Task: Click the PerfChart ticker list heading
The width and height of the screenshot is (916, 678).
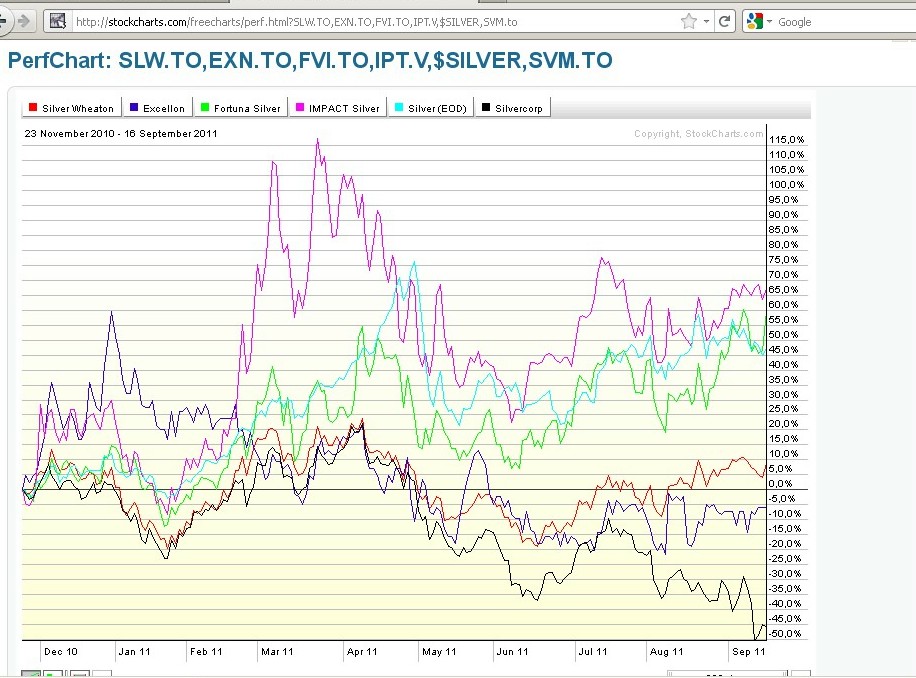Action: (x=310, y=61)
